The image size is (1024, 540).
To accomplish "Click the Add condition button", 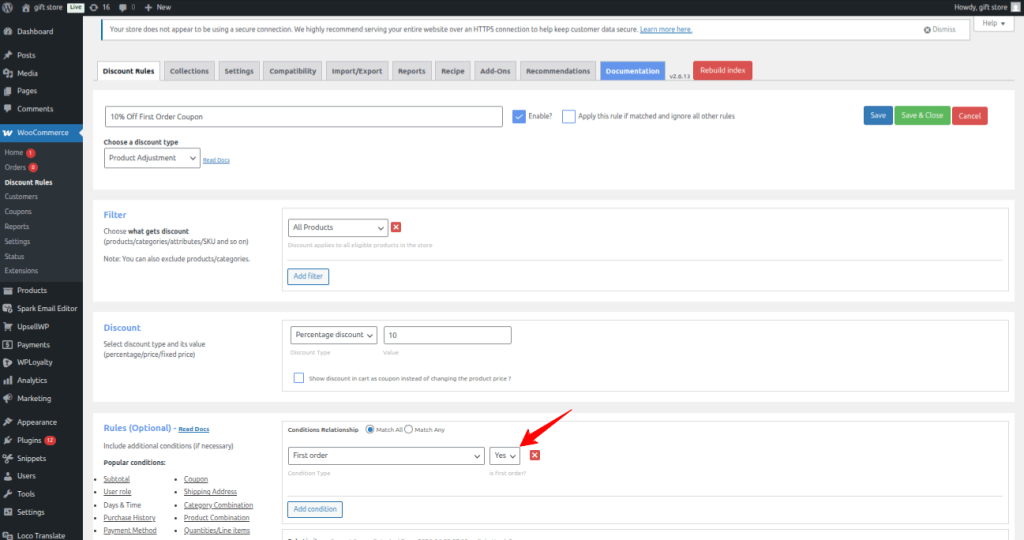I will [315, 509].
